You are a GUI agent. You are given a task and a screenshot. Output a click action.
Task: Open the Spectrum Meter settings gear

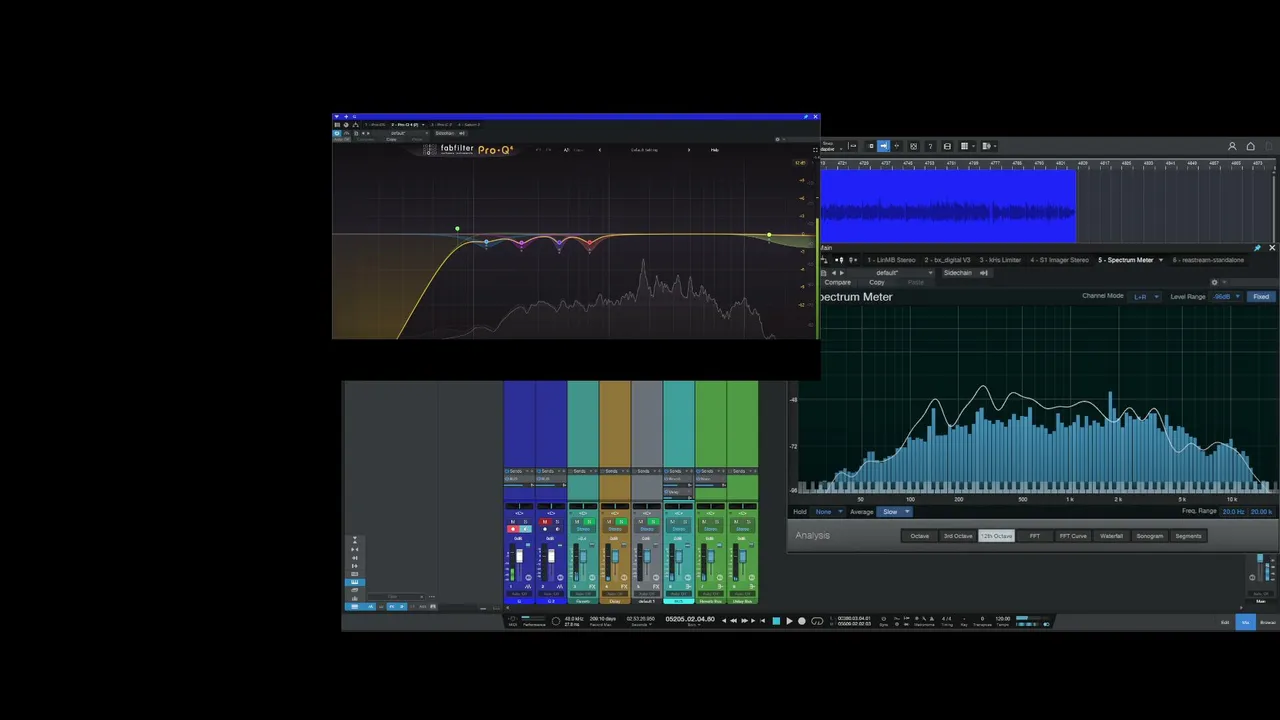coord(1214,282)
